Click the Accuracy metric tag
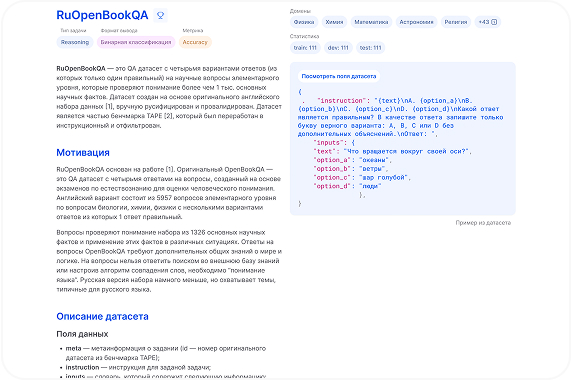This screenshot has height=380, width=571. [x=195, y=42]
